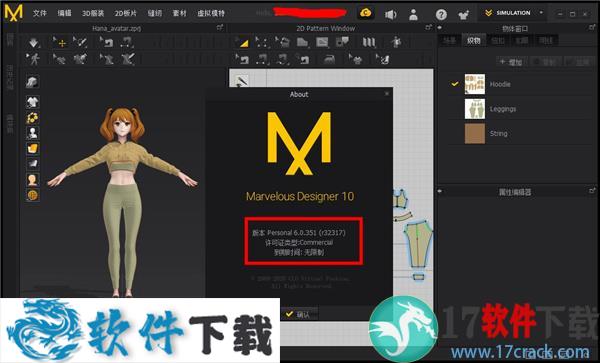Click the walking avatar motion icon
The width and height of the screenshot is (600, 363).
pyautogui.click(x=34, y=59)
